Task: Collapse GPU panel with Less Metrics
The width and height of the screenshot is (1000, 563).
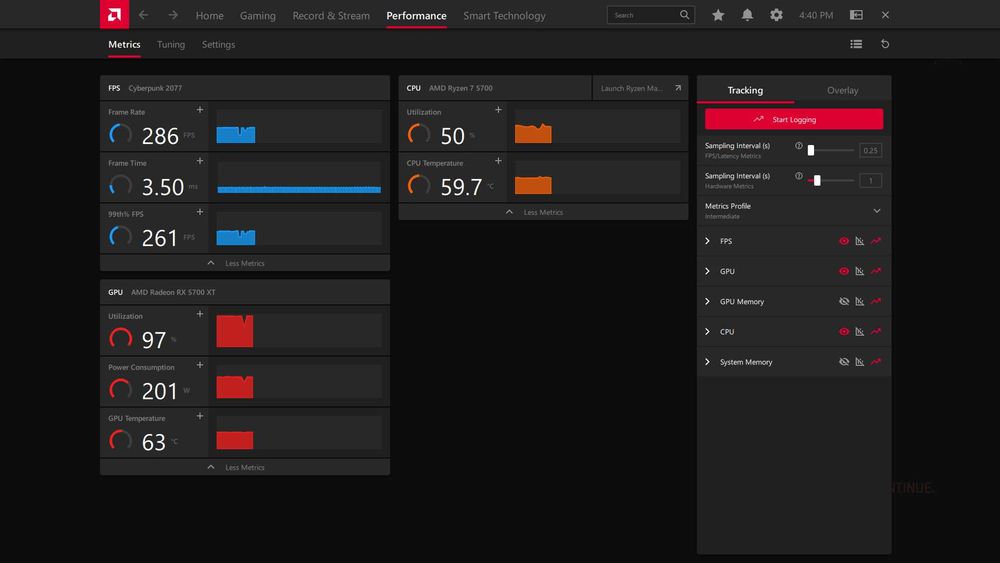Action: tap(245, 467)
